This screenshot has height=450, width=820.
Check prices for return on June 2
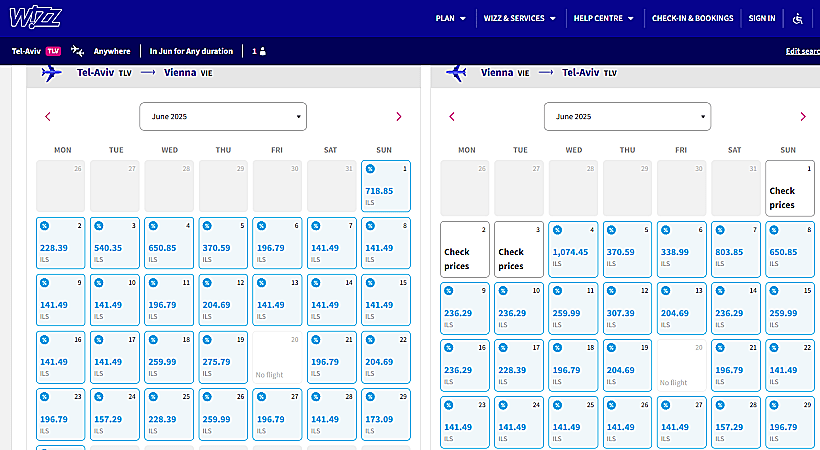pos(465,250)
